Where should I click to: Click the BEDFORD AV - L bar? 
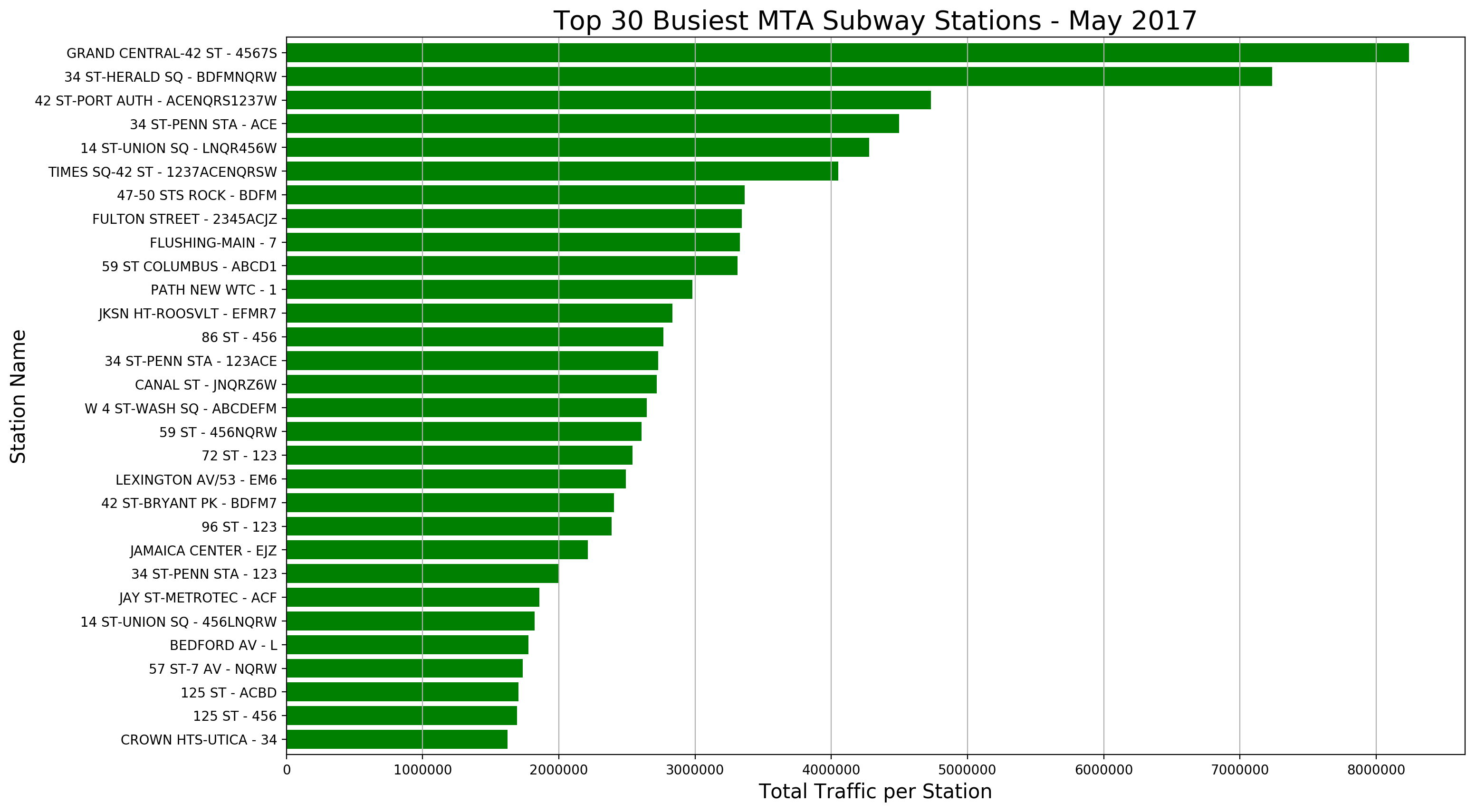tap(401, 645)
